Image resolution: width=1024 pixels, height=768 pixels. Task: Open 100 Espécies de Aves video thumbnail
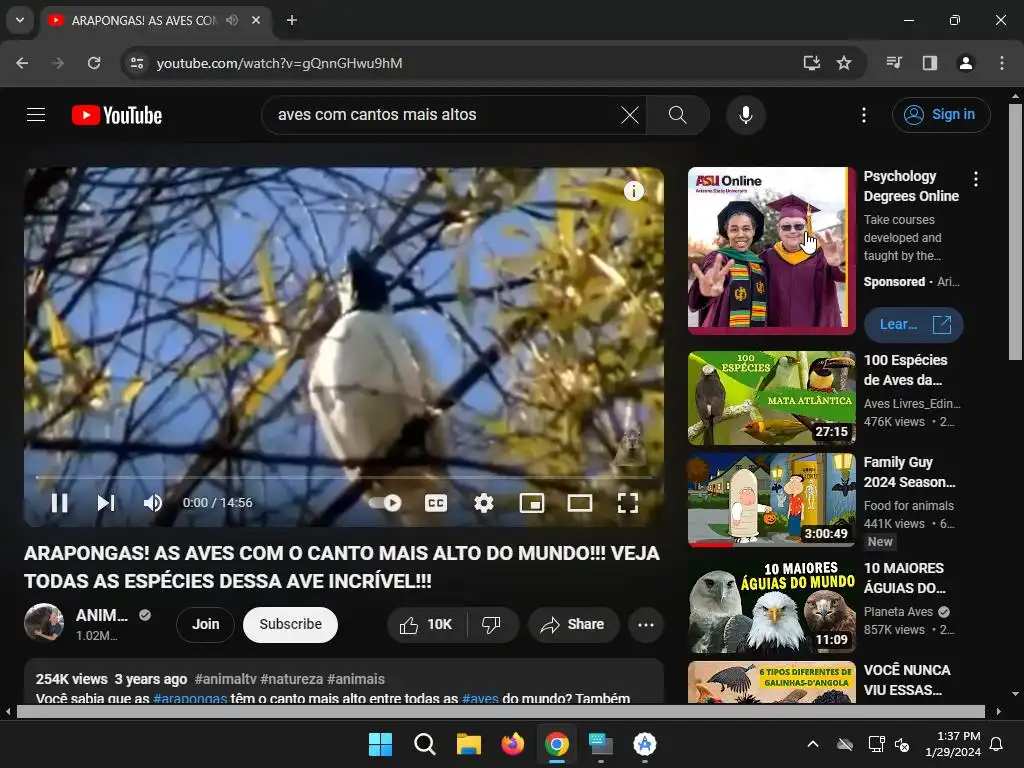[771, 398]
